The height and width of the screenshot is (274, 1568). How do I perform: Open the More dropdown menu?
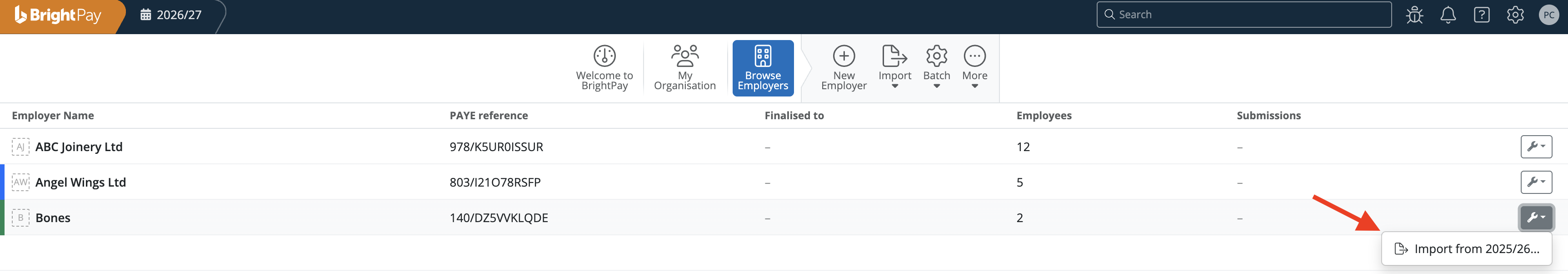pyautogui.click(x=974, y=66)
